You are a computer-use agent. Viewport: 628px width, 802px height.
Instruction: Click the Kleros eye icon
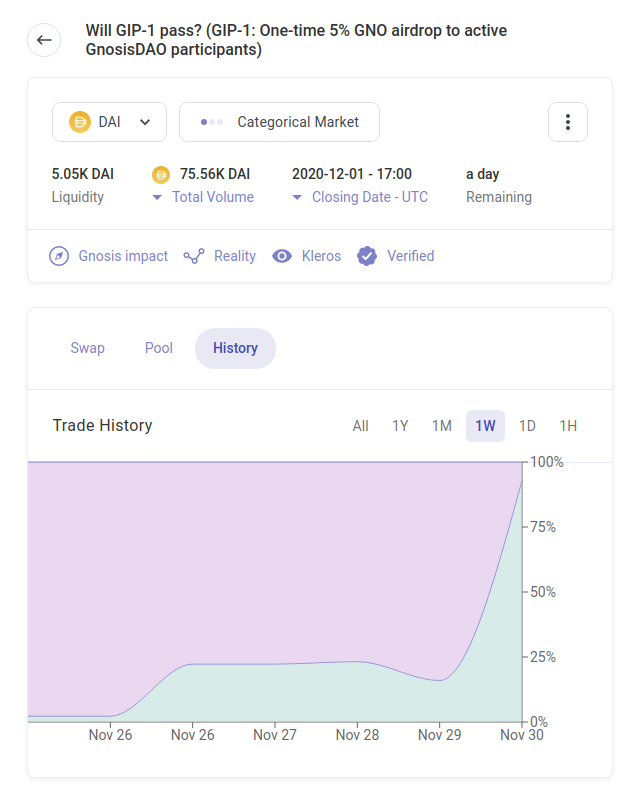(x=282, y=256)
